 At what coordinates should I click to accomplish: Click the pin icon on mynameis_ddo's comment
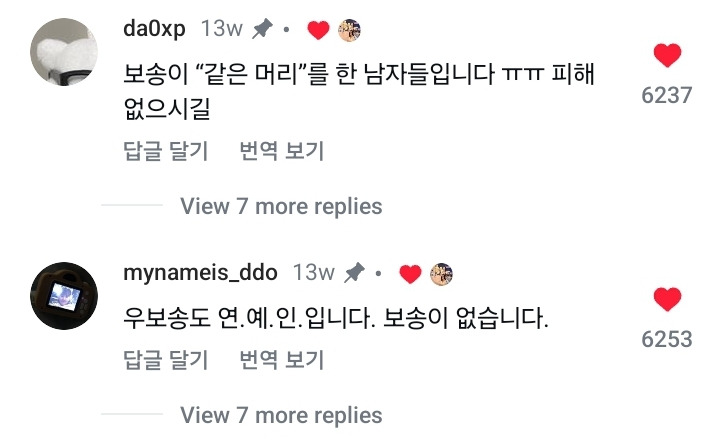353,273
